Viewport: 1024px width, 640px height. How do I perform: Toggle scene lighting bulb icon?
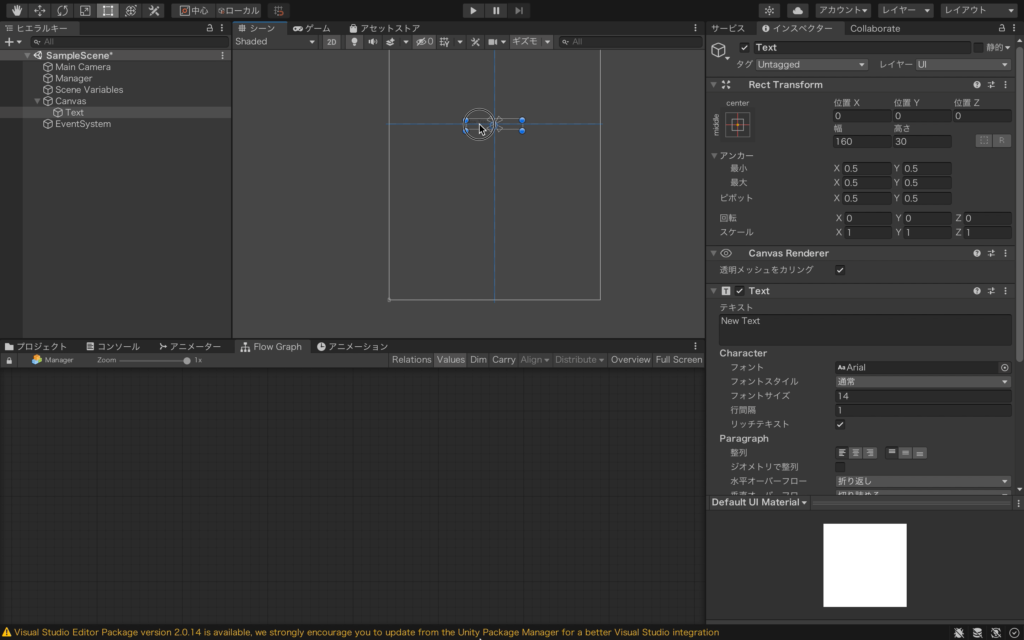pos(354,42)
